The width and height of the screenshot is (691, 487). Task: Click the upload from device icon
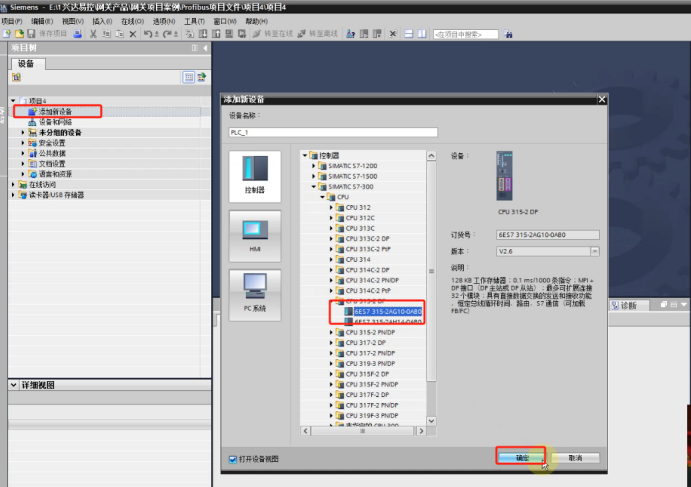(x=216, y=34)
